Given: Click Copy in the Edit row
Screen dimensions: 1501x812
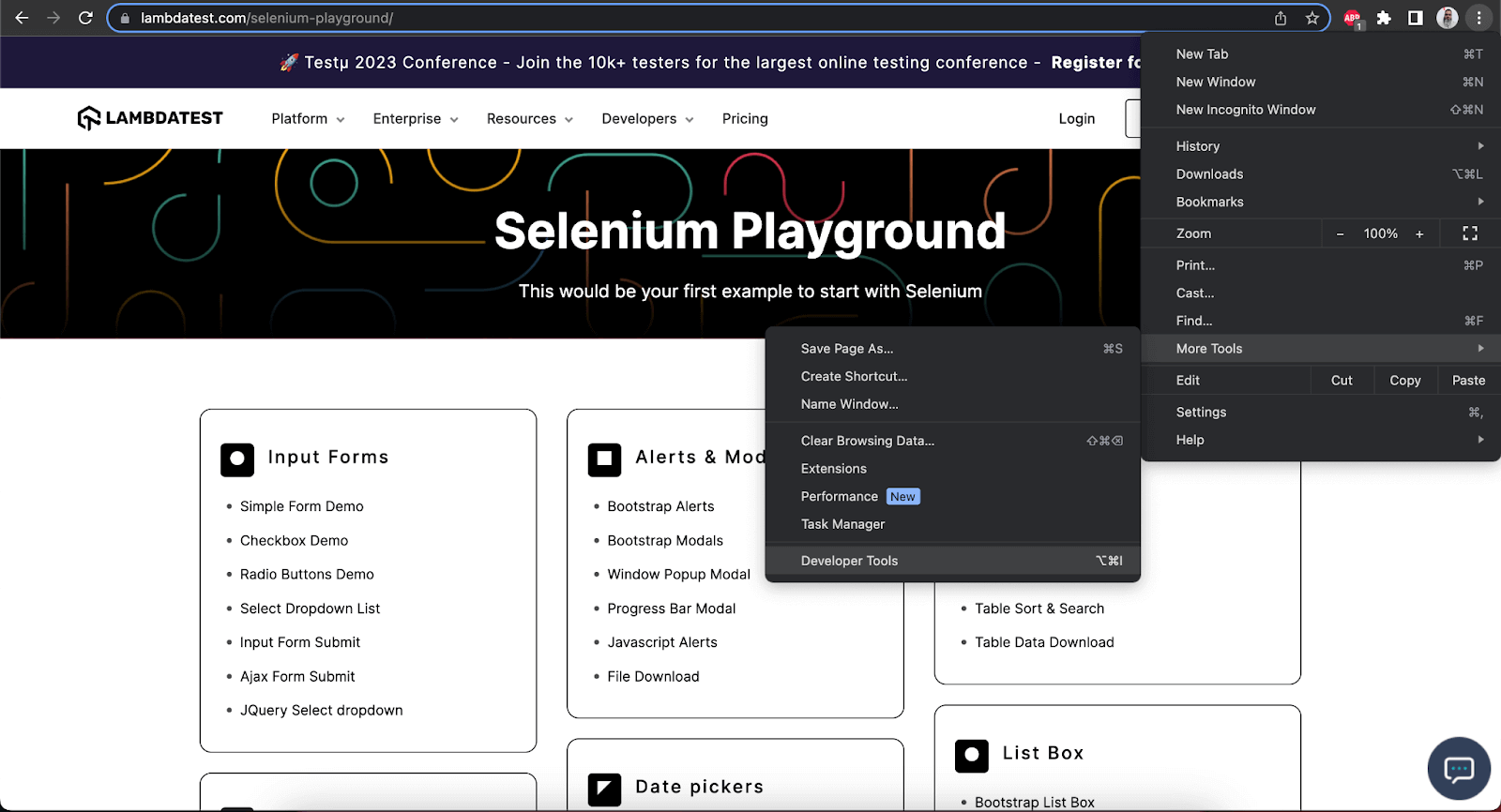Looking at the screenshot, I should coord(1405,381).
